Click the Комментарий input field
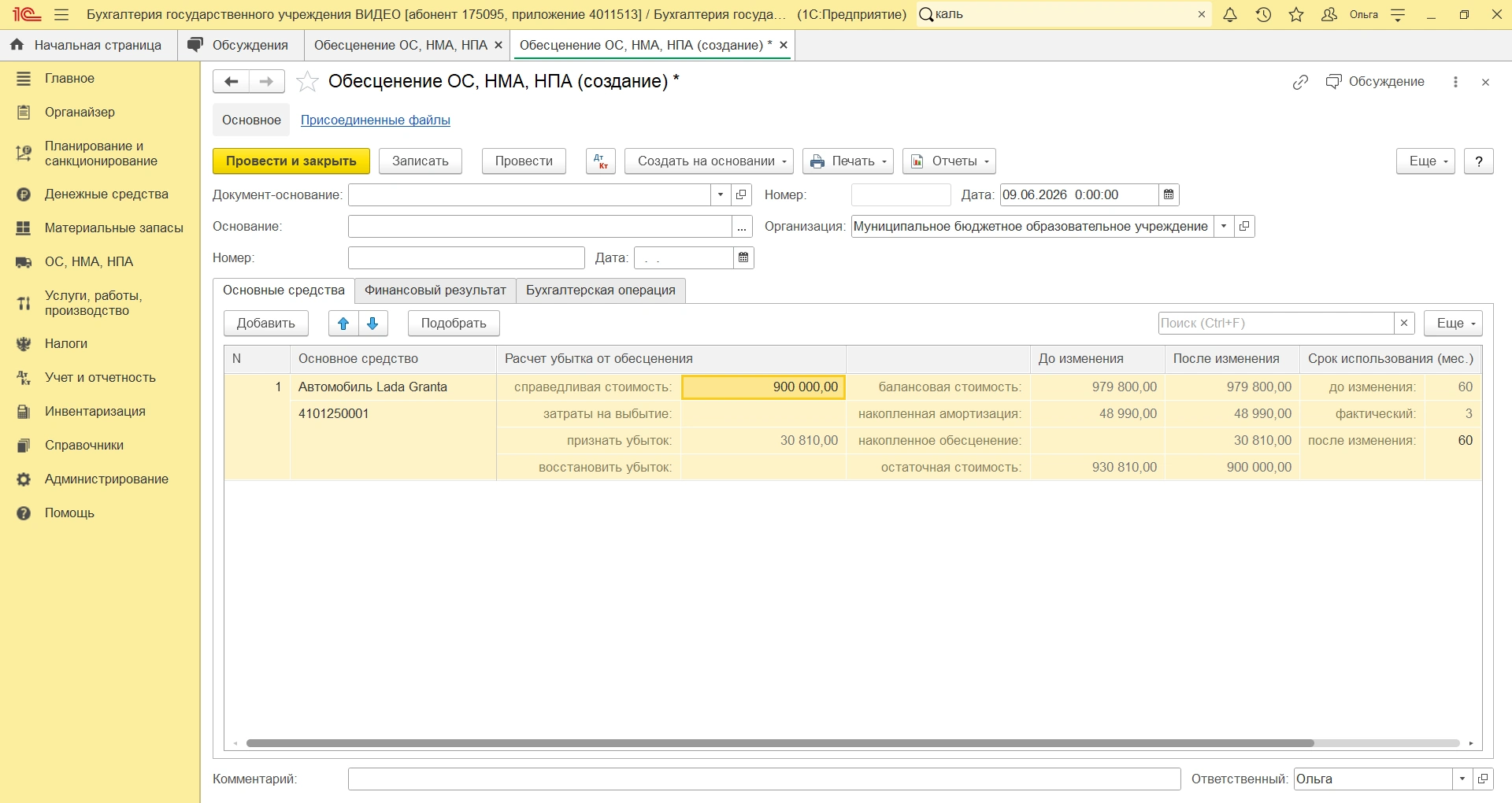Viewport: 1512px width, 803px height. click(x=764, y=779)
